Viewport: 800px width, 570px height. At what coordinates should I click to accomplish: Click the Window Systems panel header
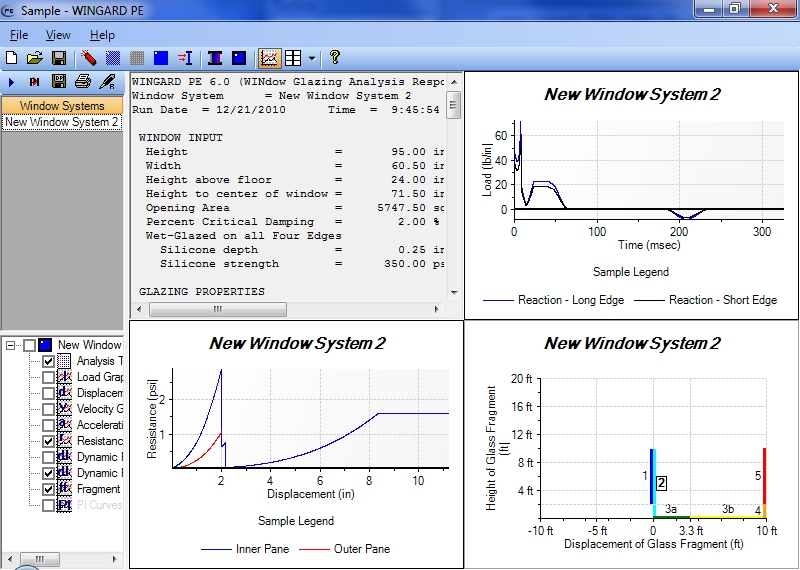pyautogui.click(x=62, y=105)
